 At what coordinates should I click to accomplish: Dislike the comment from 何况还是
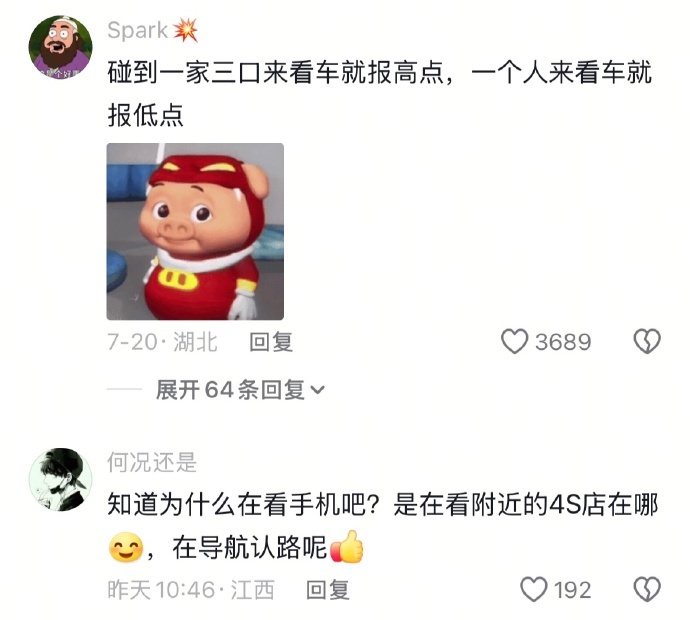[646, 589]
